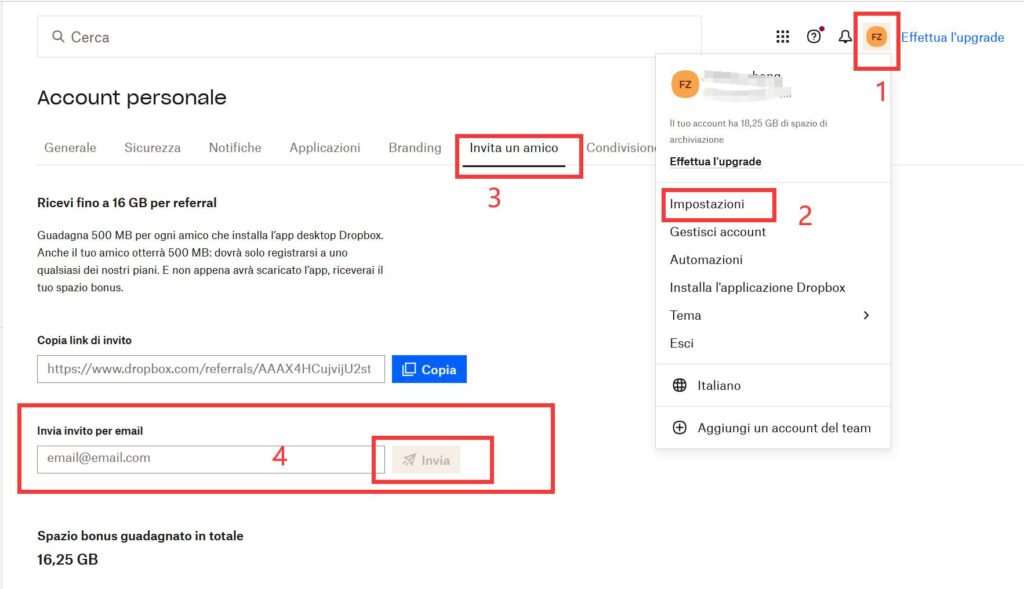
Task: Click the Spazio bonus guadagnato in totale label
Action: [140, 535]
